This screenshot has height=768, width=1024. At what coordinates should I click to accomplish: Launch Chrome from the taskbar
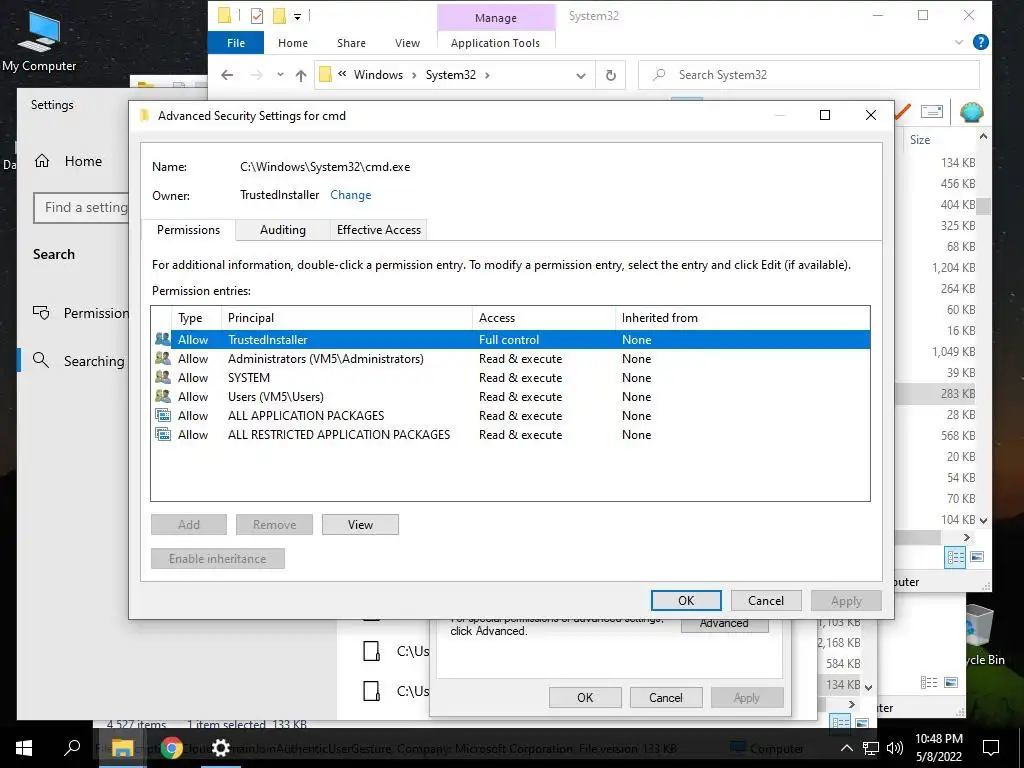click(172, 748)
